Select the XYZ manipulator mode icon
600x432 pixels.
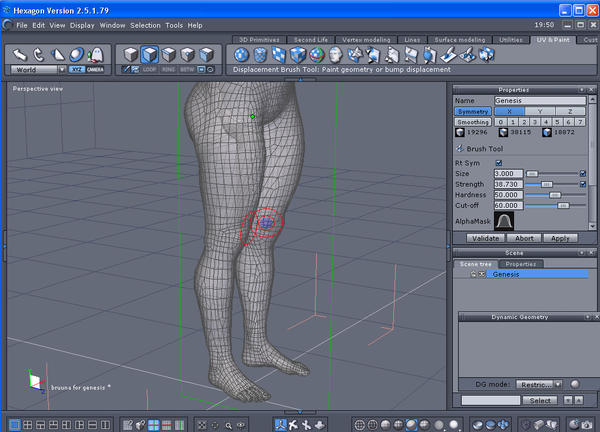click(x=75, y=70)
